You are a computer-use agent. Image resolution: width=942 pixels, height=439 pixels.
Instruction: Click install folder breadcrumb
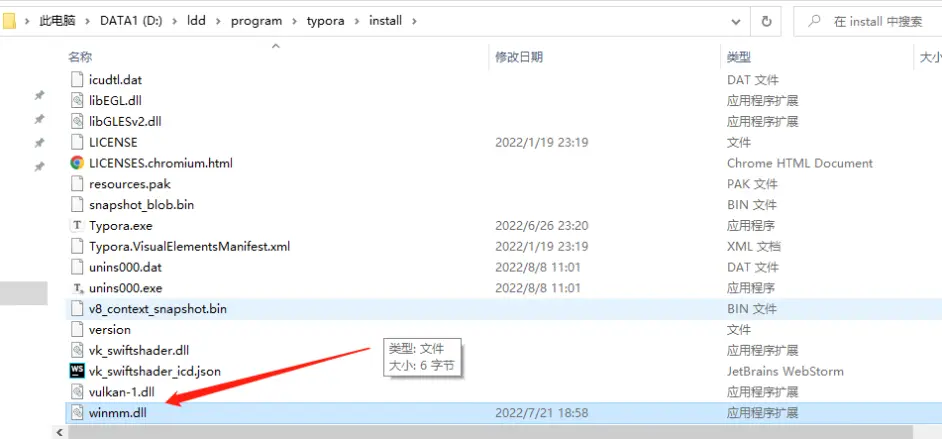[x=386, y=21]
